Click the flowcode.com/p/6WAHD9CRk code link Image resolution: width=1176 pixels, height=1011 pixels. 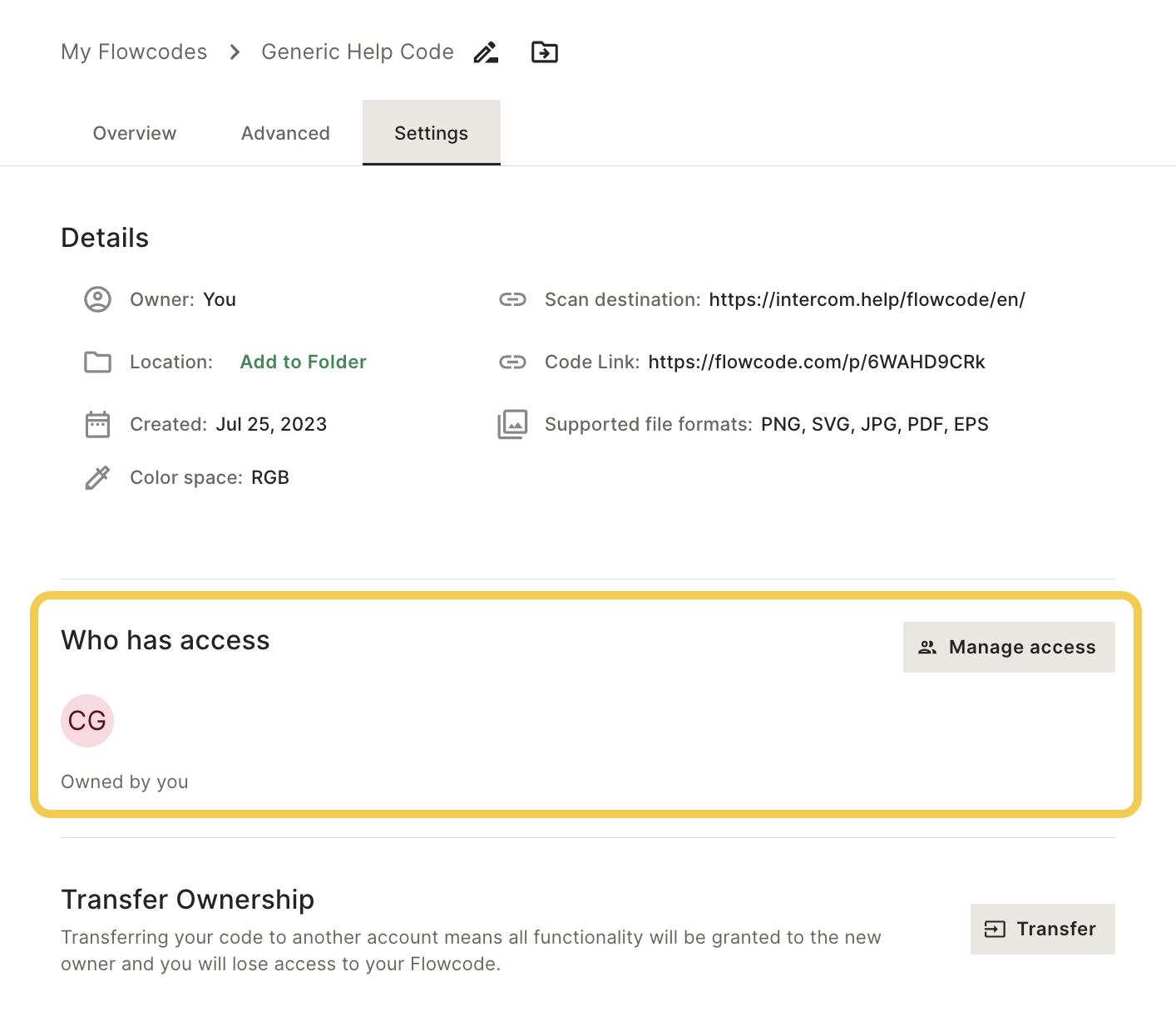pyautogui.click(x=817, y=362)
